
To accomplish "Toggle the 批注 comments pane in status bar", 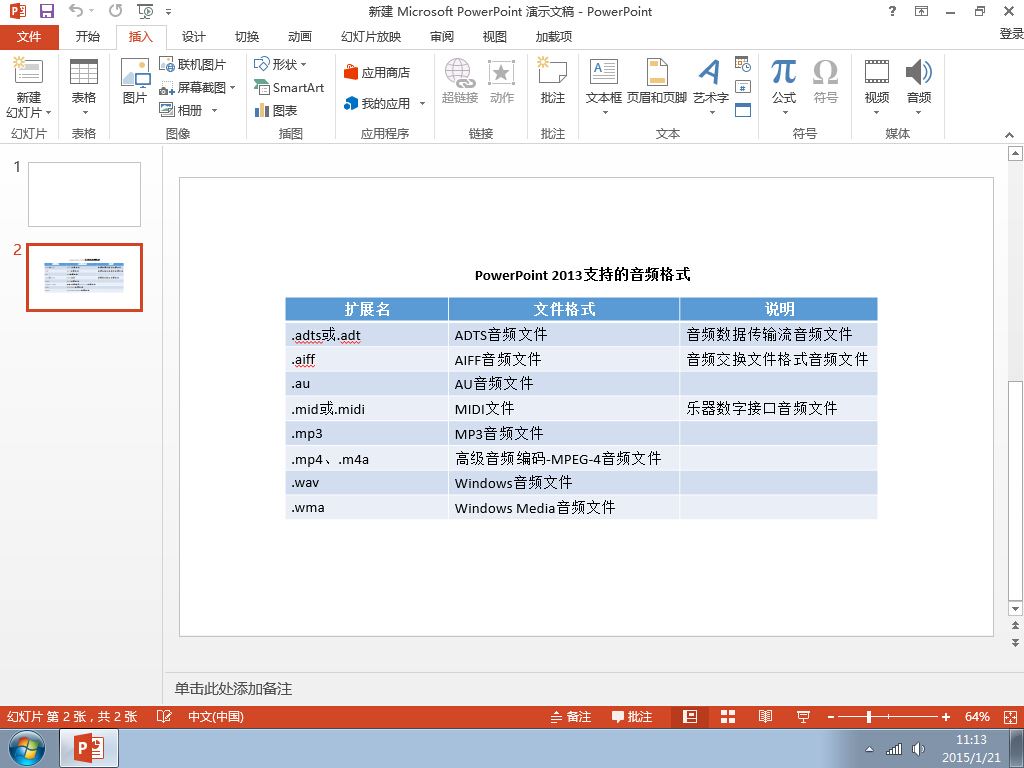I will 632,716.
